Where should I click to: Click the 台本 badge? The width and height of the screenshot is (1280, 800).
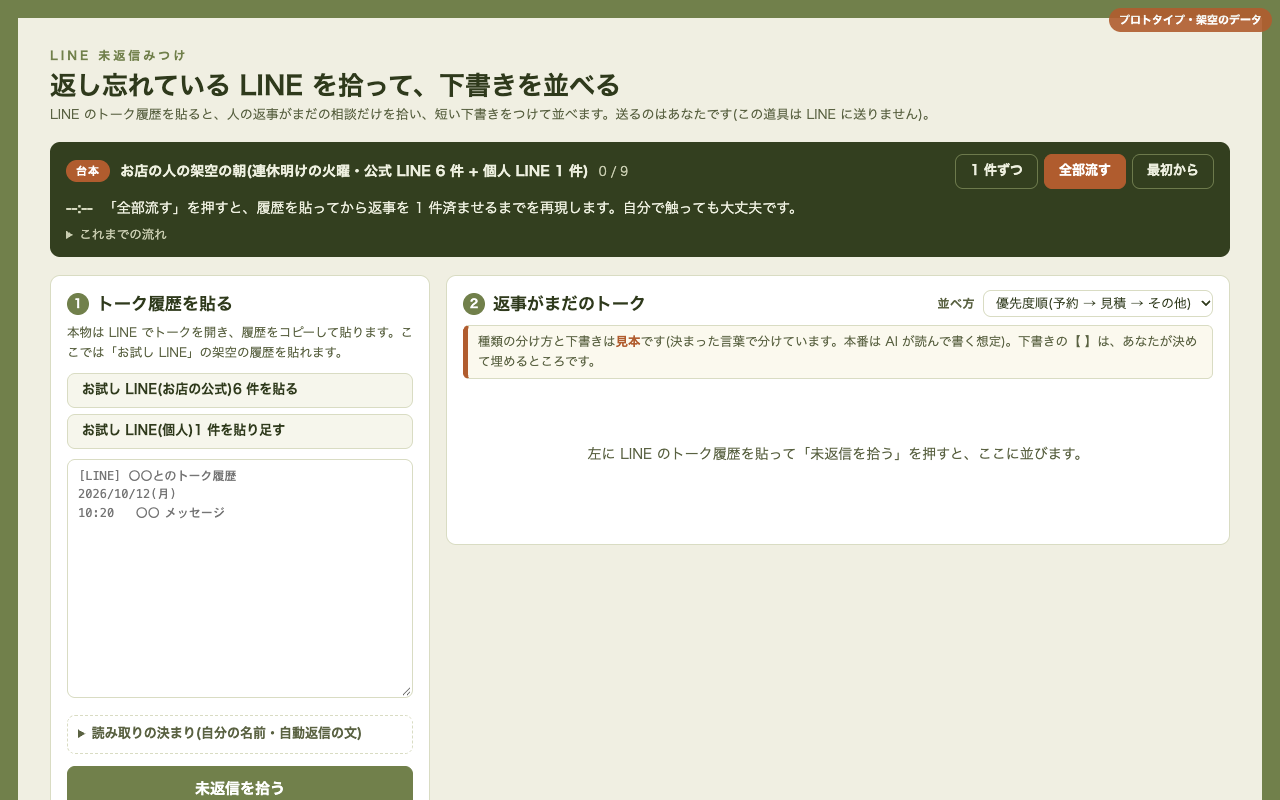[88, 171]
